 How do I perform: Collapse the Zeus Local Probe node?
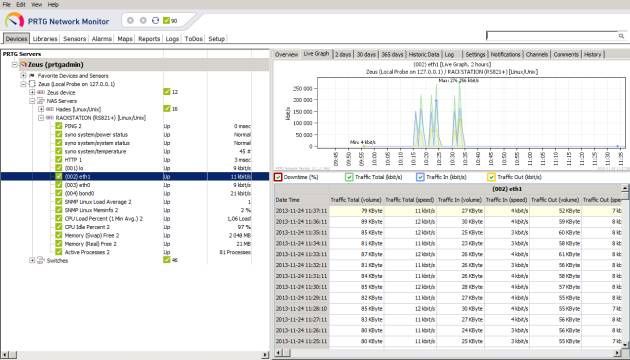[23, 84]
